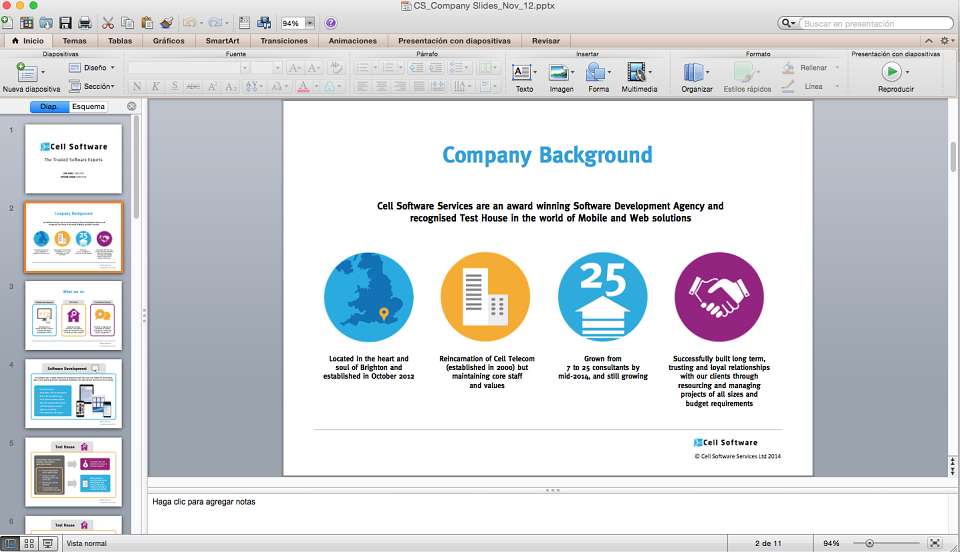Toggle italic K formatting

pos(156,86)
